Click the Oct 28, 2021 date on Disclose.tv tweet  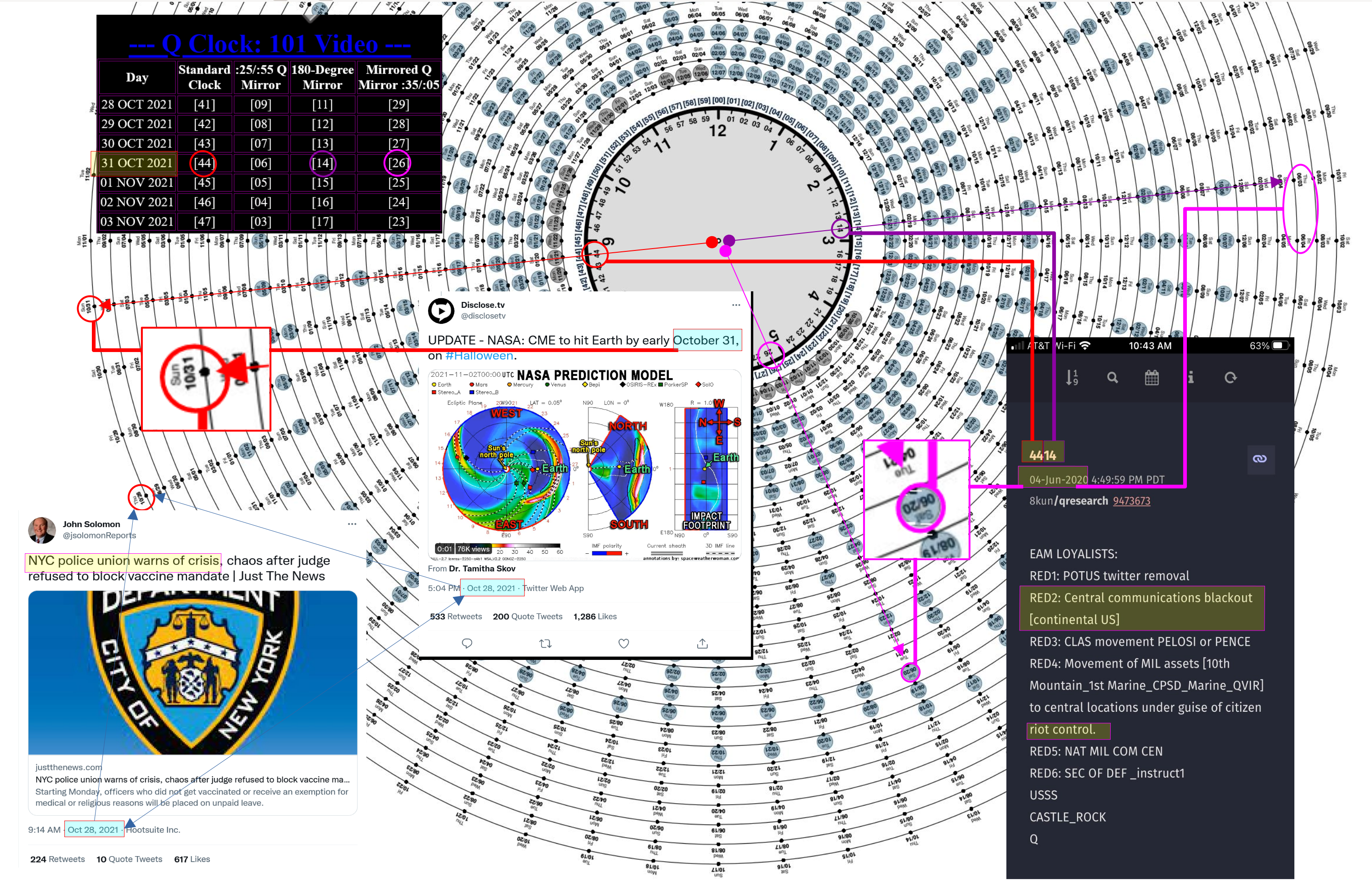tap(491, 589)
